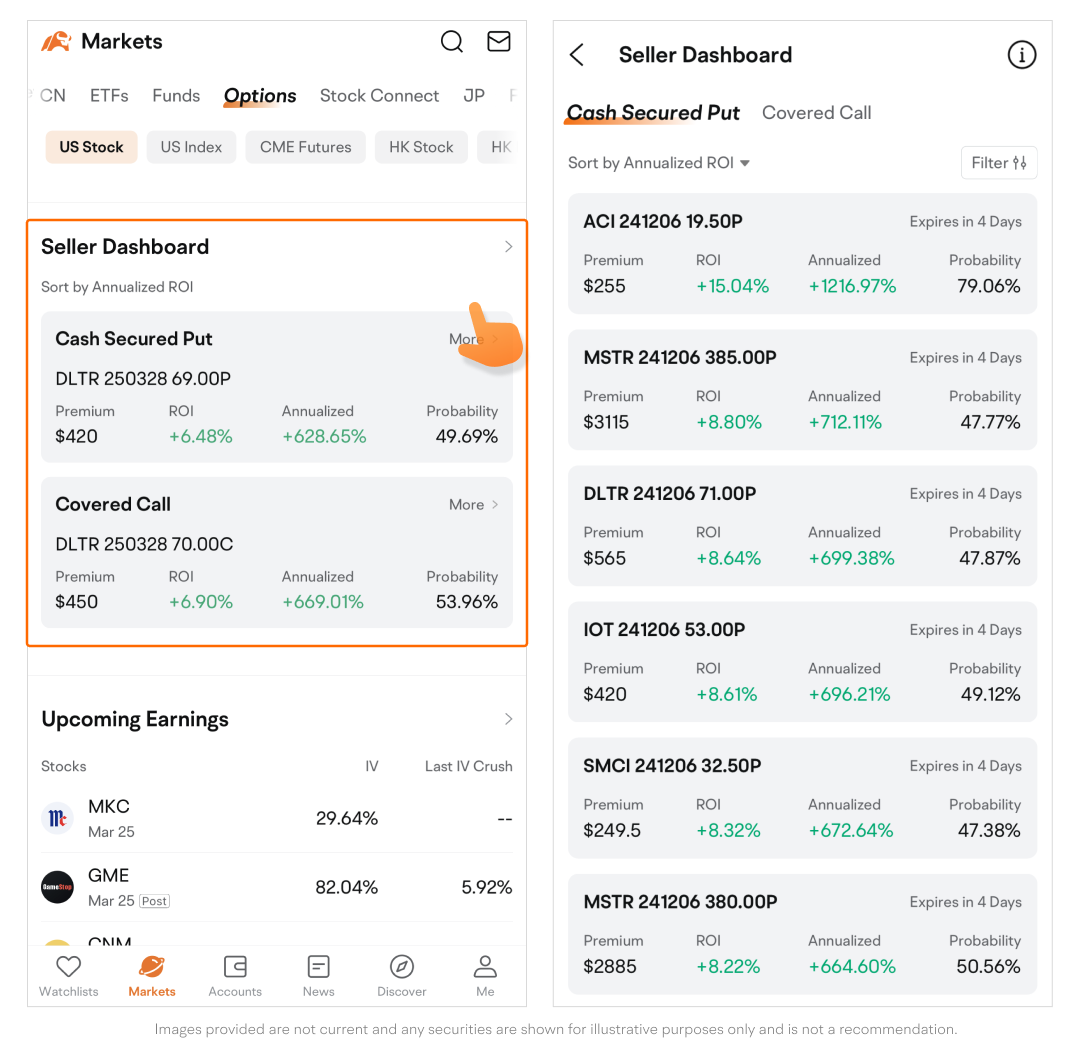This screenshot has width=1080, height=1050.
Task: Tap the Watchlists heart icon
Action: (68, 967)
